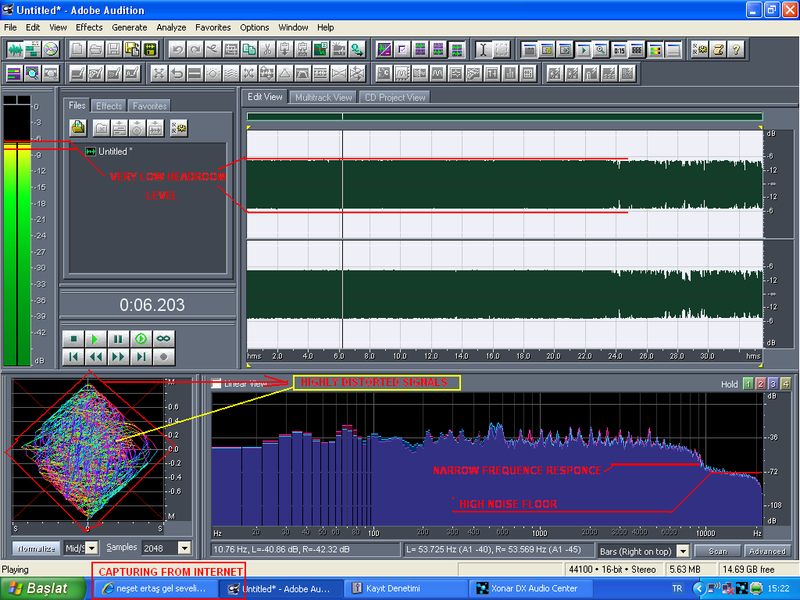Open the CD Project View toolbar icon
Image resolution: width=800 pixels, height=600 pixels.
(51, 49)
